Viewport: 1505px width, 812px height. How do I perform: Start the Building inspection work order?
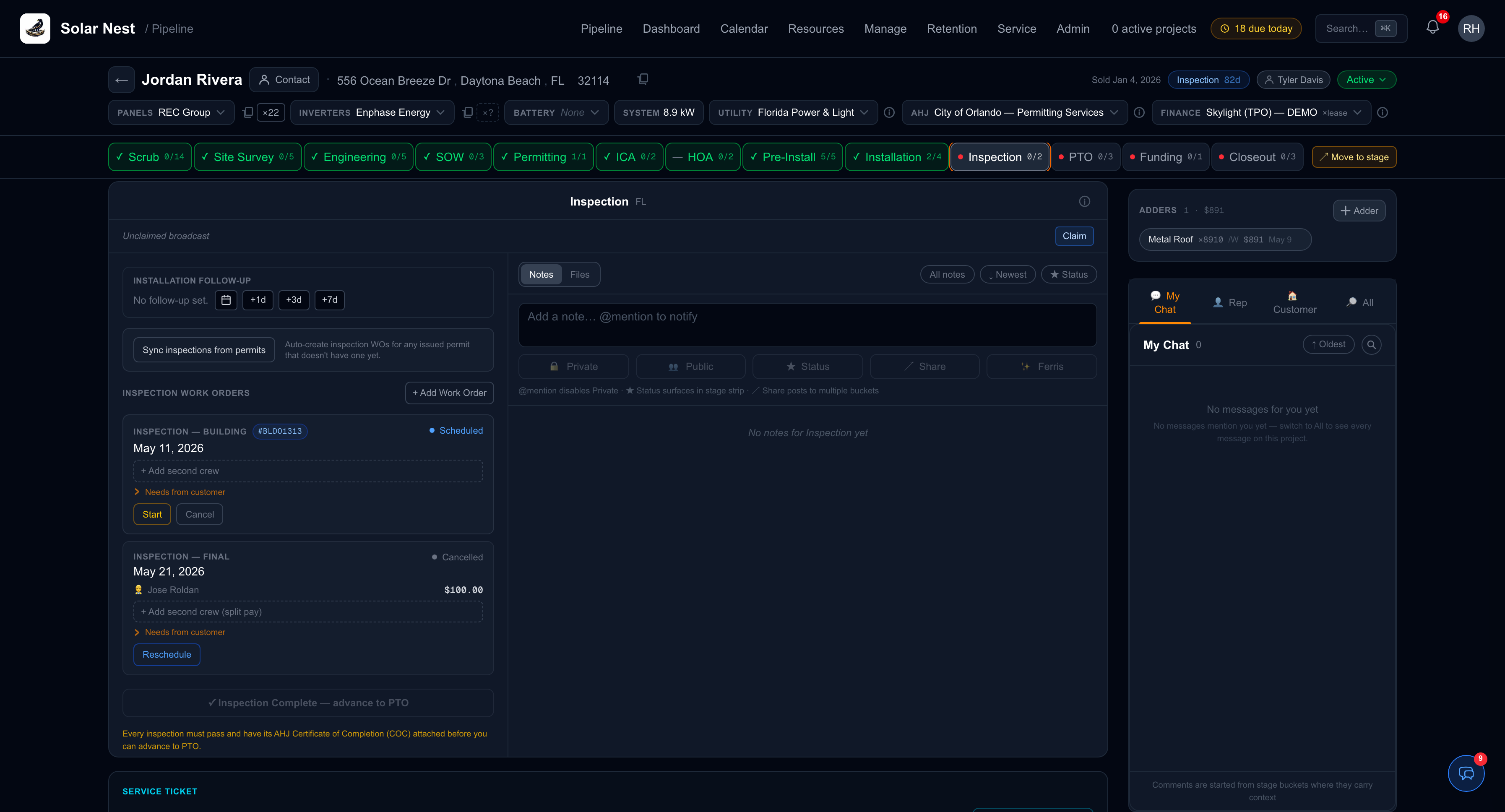point(152,514)
